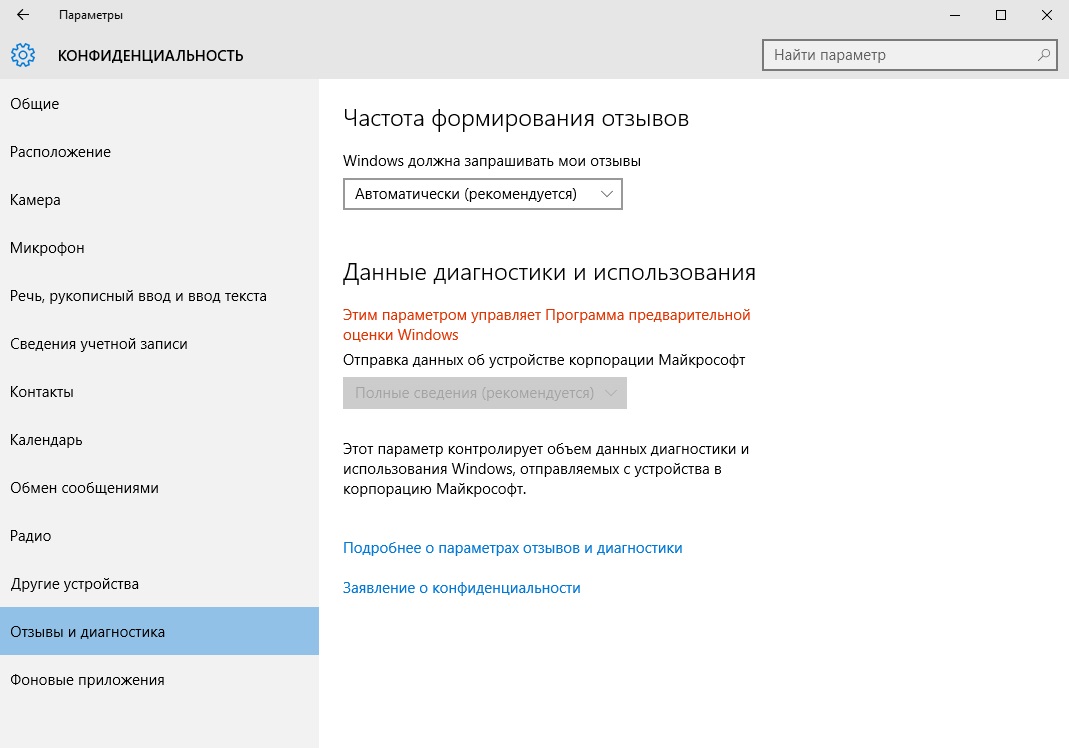Minimize the Параметры window

(955, 15)
